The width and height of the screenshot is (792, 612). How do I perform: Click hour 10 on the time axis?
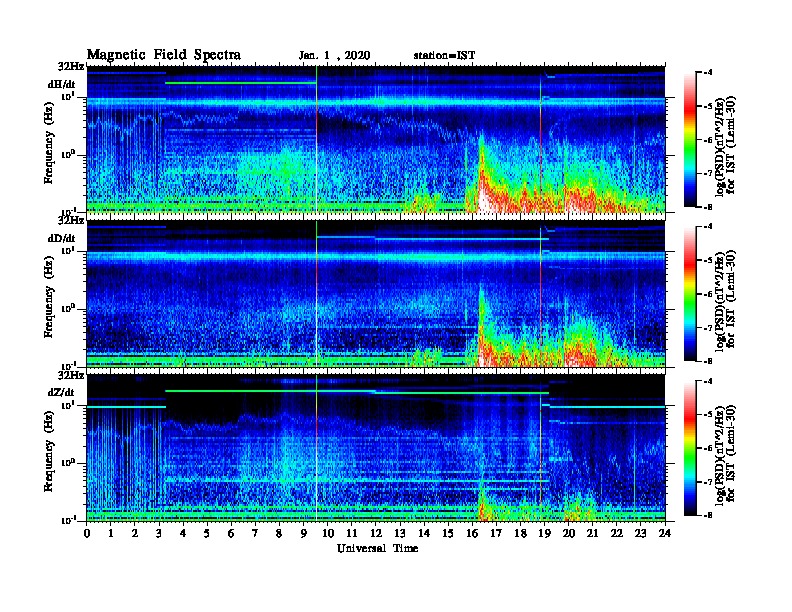[x=328, y=533]
